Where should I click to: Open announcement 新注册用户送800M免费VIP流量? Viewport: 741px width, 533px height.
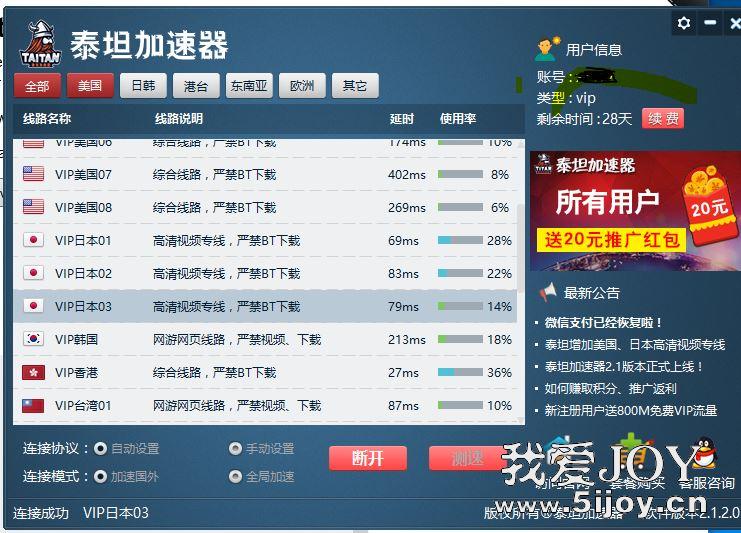(x=631, y=410)
